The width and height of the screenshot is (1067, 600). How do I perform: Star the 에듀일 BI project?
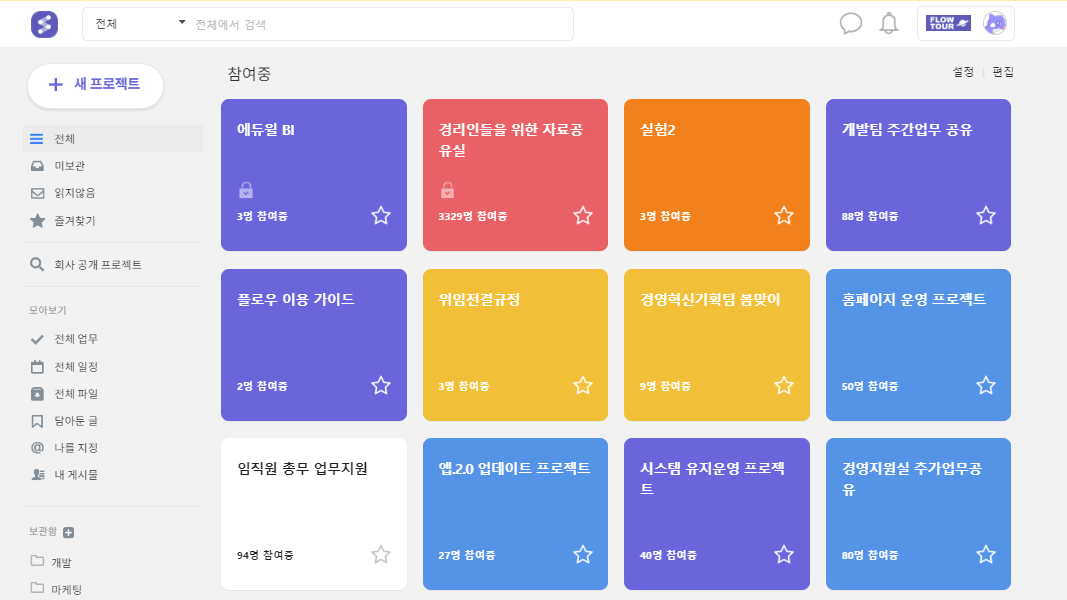380,215
